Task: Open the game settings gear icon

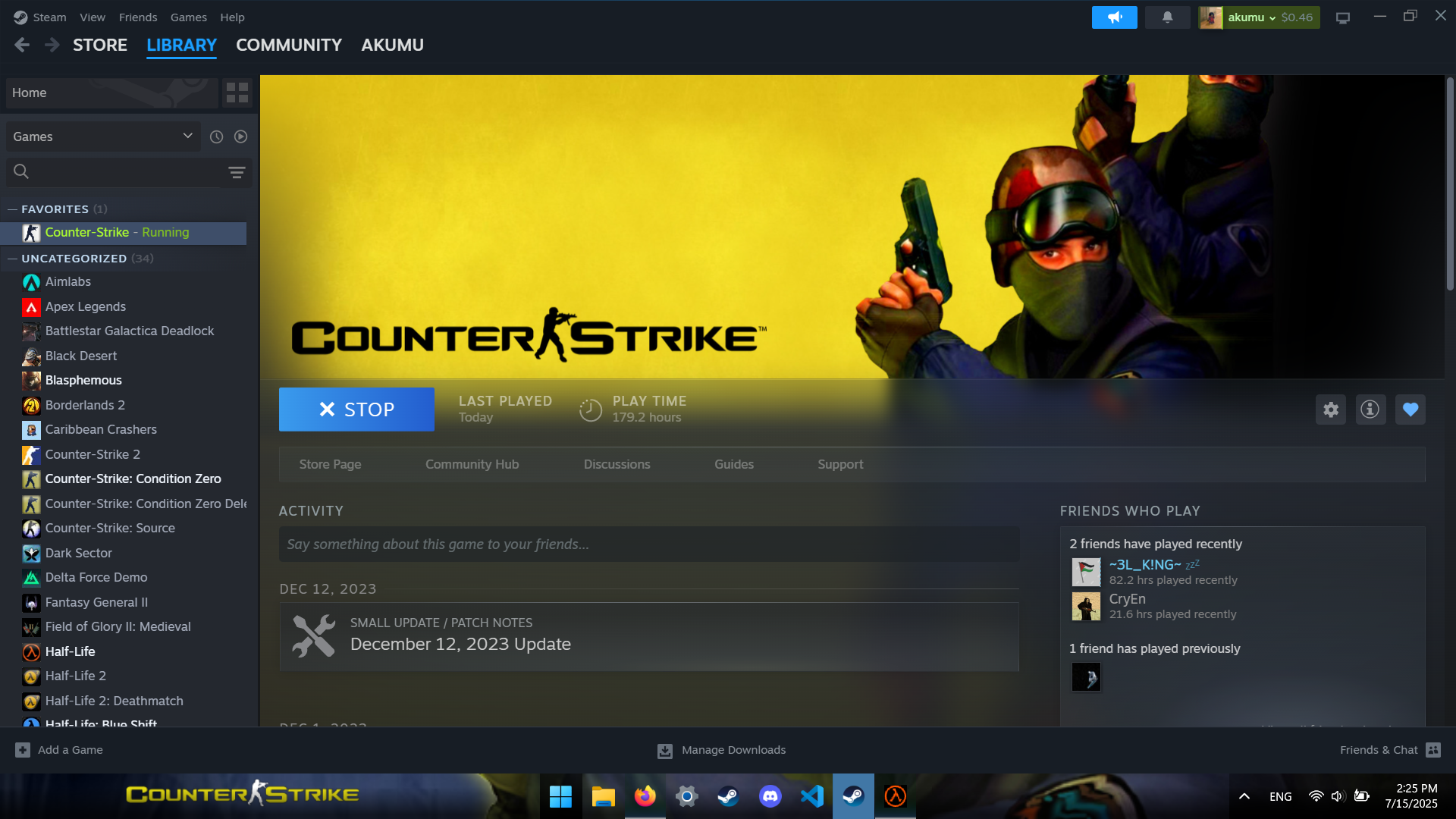Action: pos(1331,409)
